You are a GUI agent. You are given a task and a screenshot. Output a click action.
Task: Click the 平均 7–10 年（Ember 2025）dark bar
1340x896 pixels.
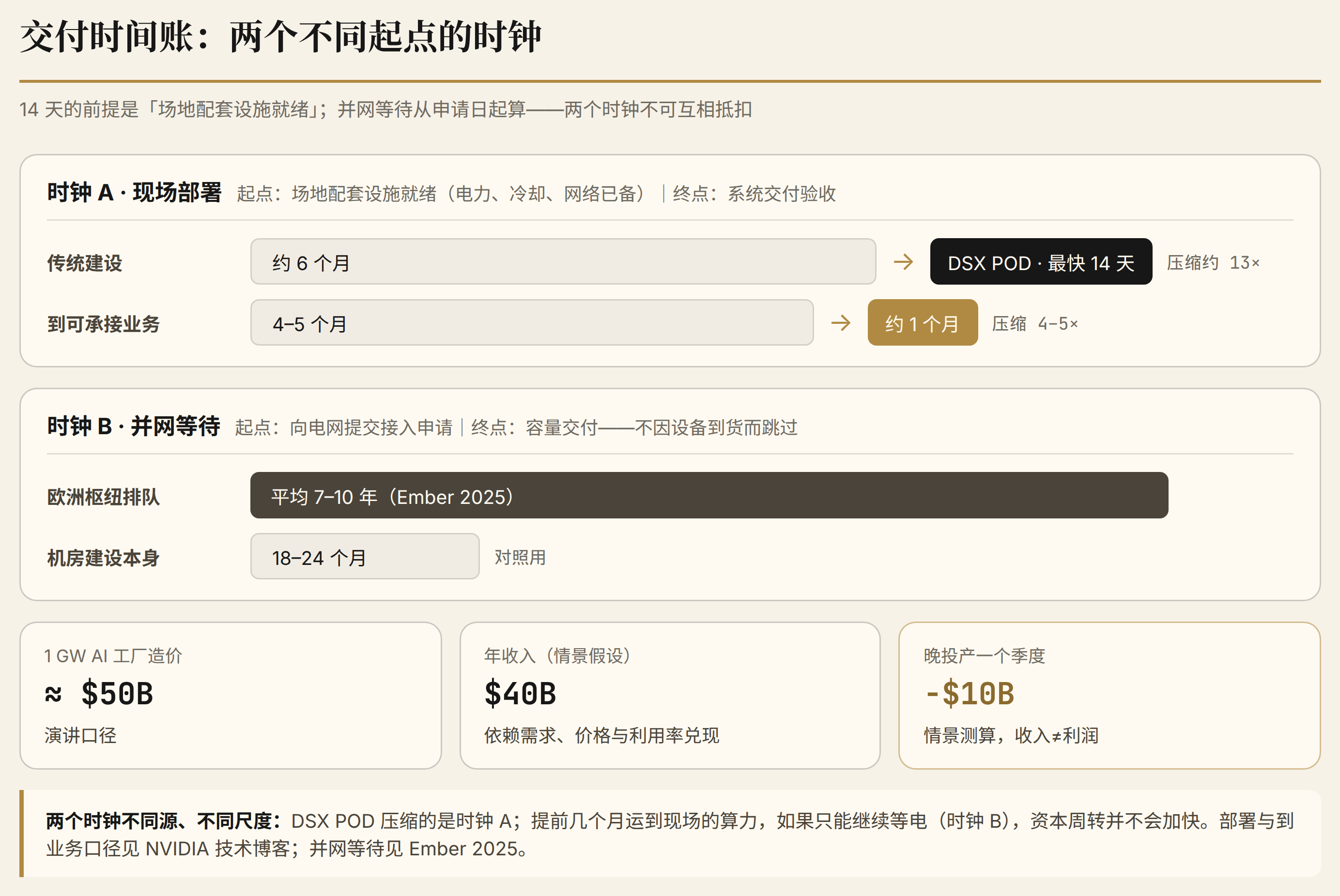coord(709,495)
